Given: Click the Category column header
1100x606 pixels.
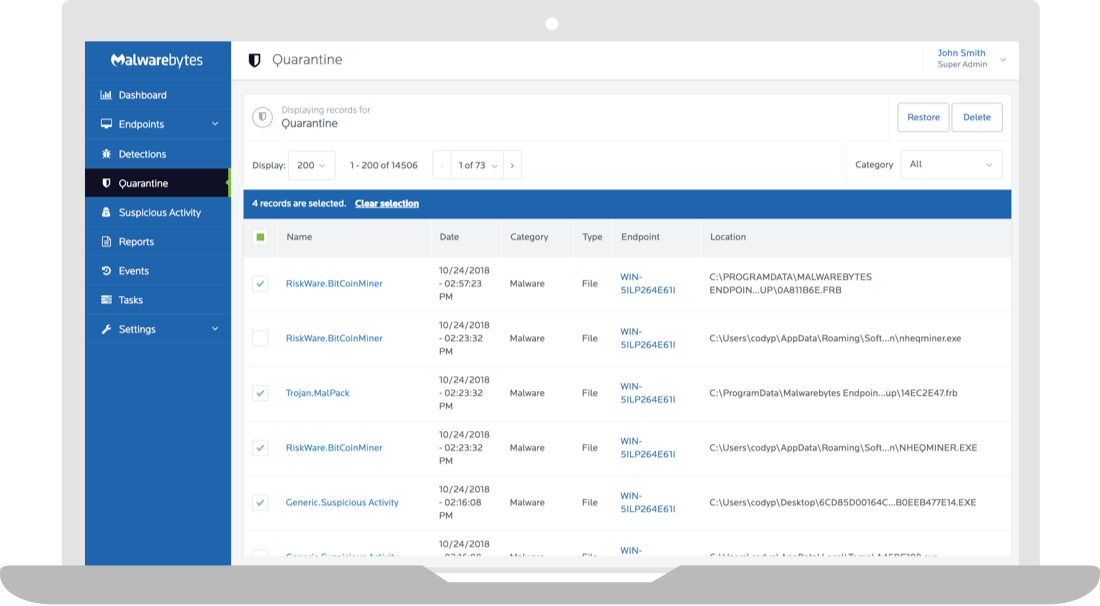Looking at the screenshot, I should point(529,237).
